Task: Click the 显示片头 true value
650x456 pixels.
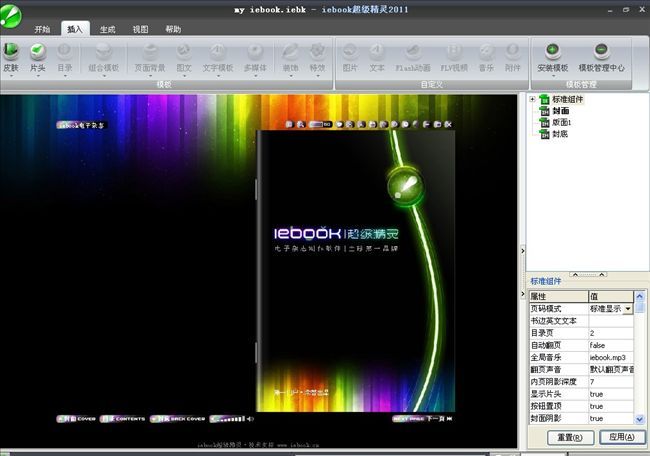Action: tap(611, 394)
